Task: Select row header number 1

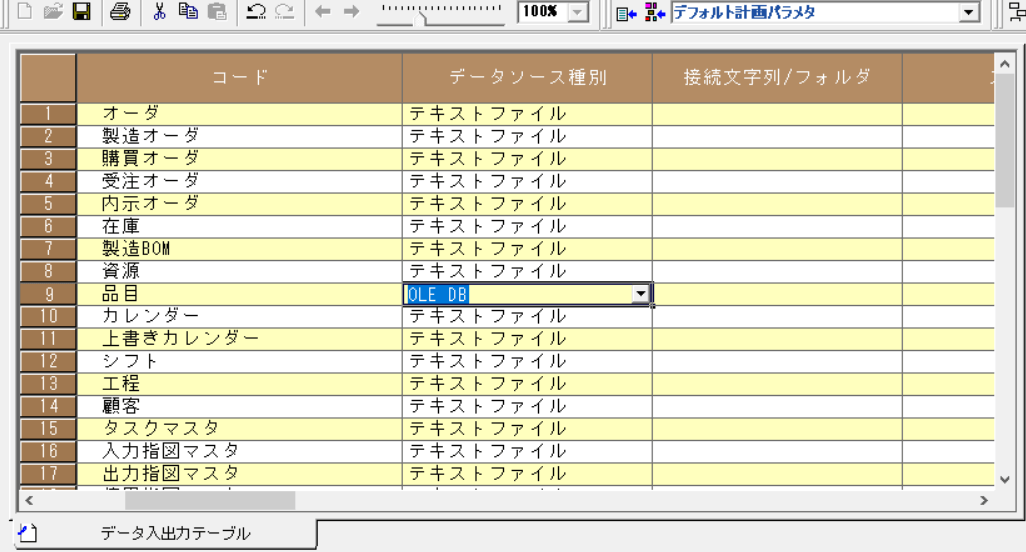Action: tap(48, 114)
